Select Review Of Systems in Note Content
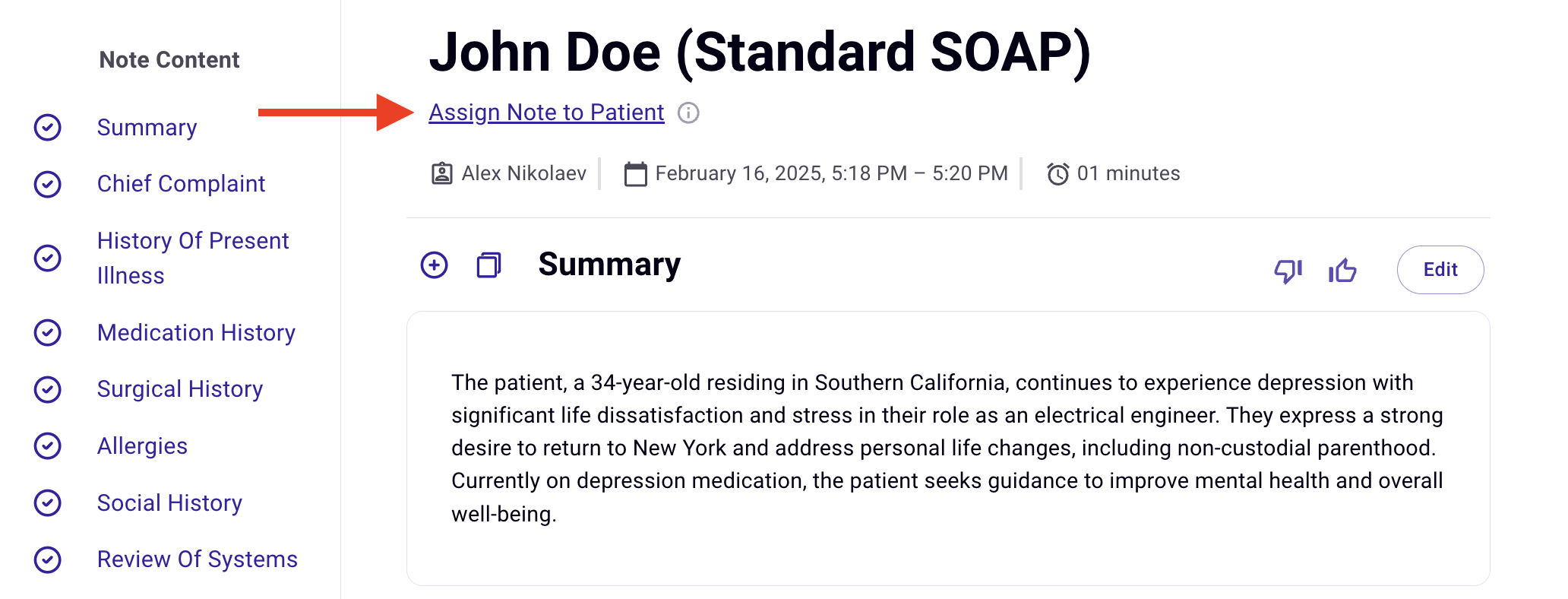This screenshot has height=599, width=1568. click(198, 559)
